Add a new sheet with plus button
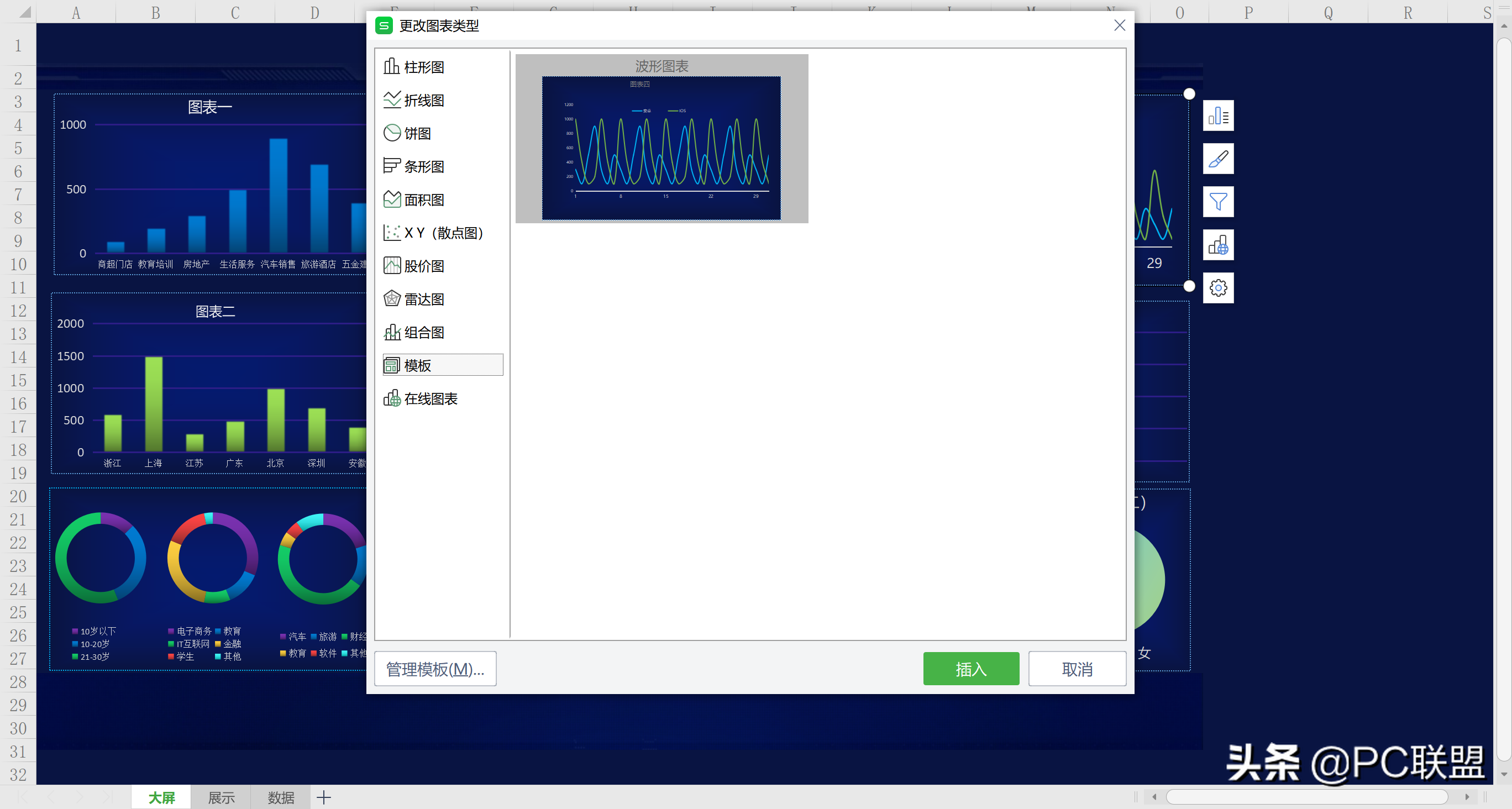Viewport: 1512px width, 809px height. pos(324,797)
